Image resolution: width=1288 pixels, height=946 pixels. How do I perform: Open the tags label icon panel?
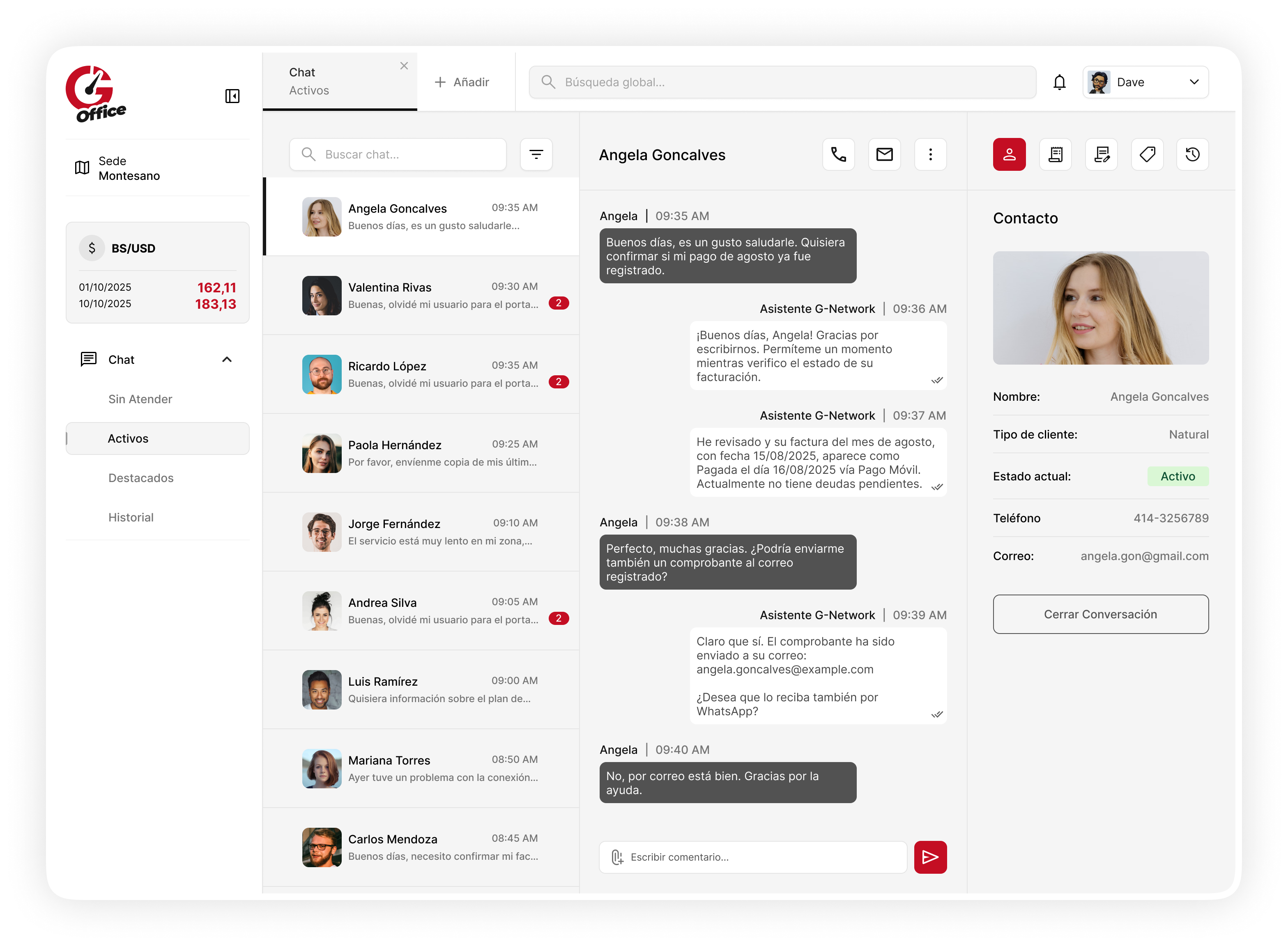point(1147,154)
